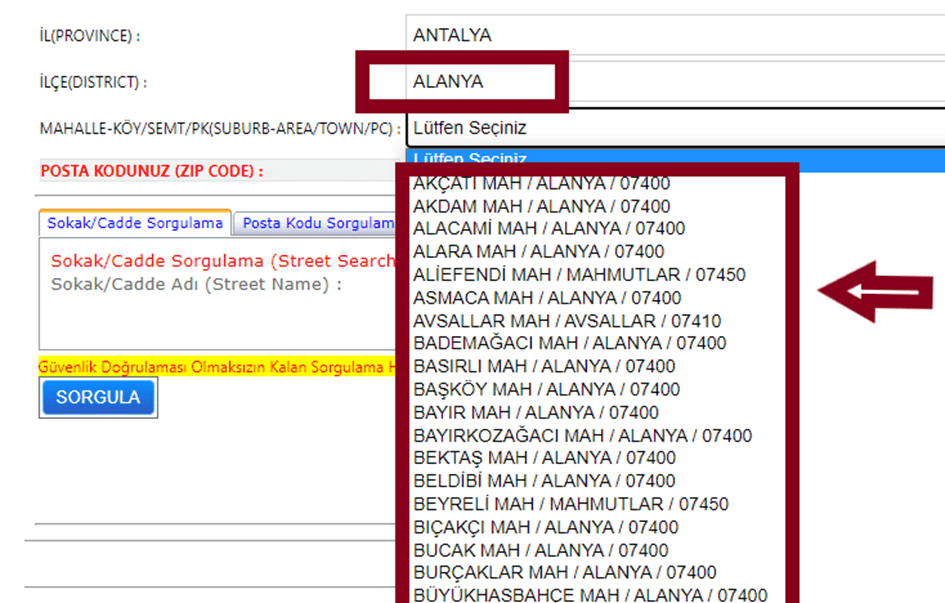Select AKDAM MAH / ALANYA / 07400
The height and width of the screenshot is (603, 945).
tap(541, 207)
